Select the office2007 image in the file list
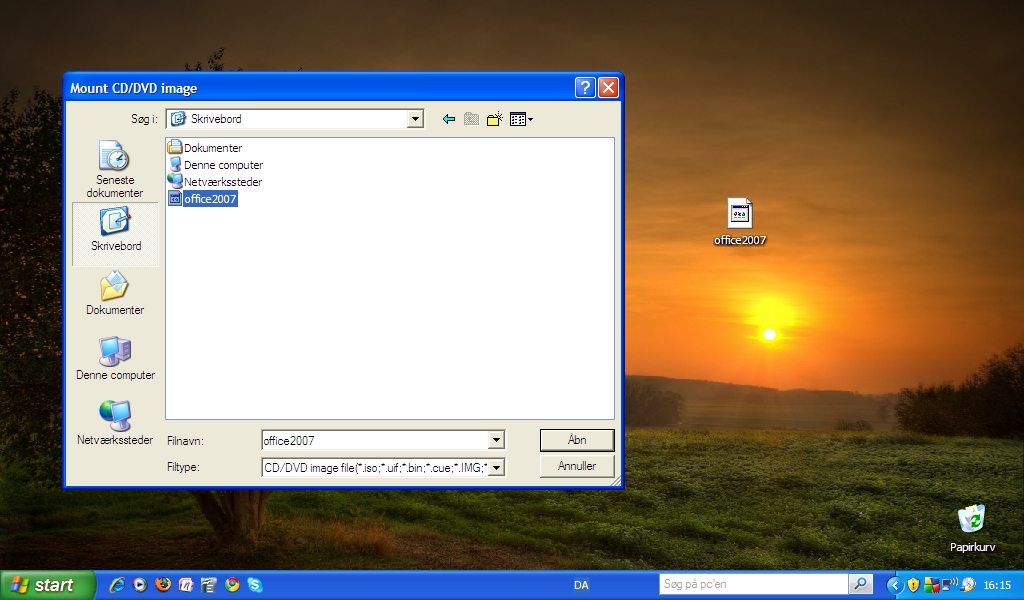Viewport: 1024px width, 600px height. 209,199
